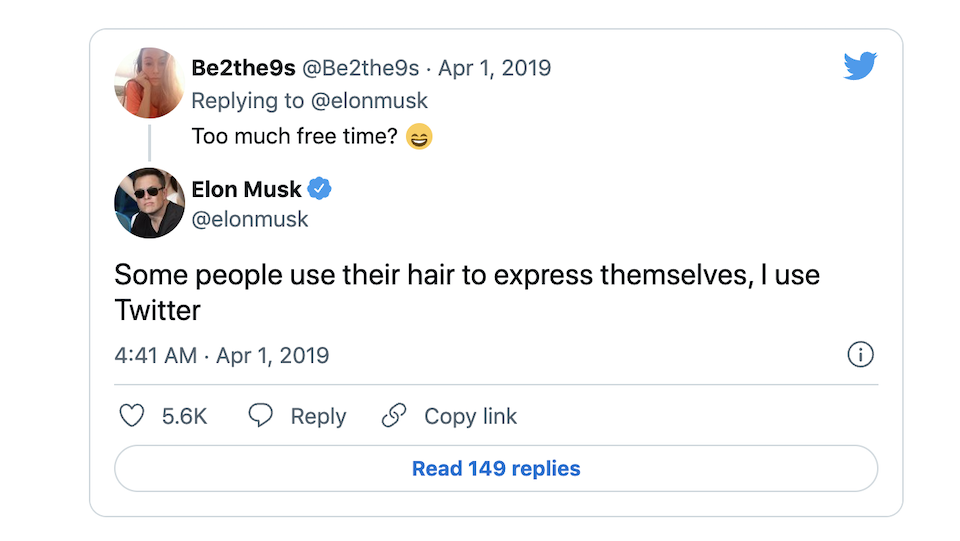Click the Twitter bird logo
Screen dimensions: 960x541
(x=860, y=67)
